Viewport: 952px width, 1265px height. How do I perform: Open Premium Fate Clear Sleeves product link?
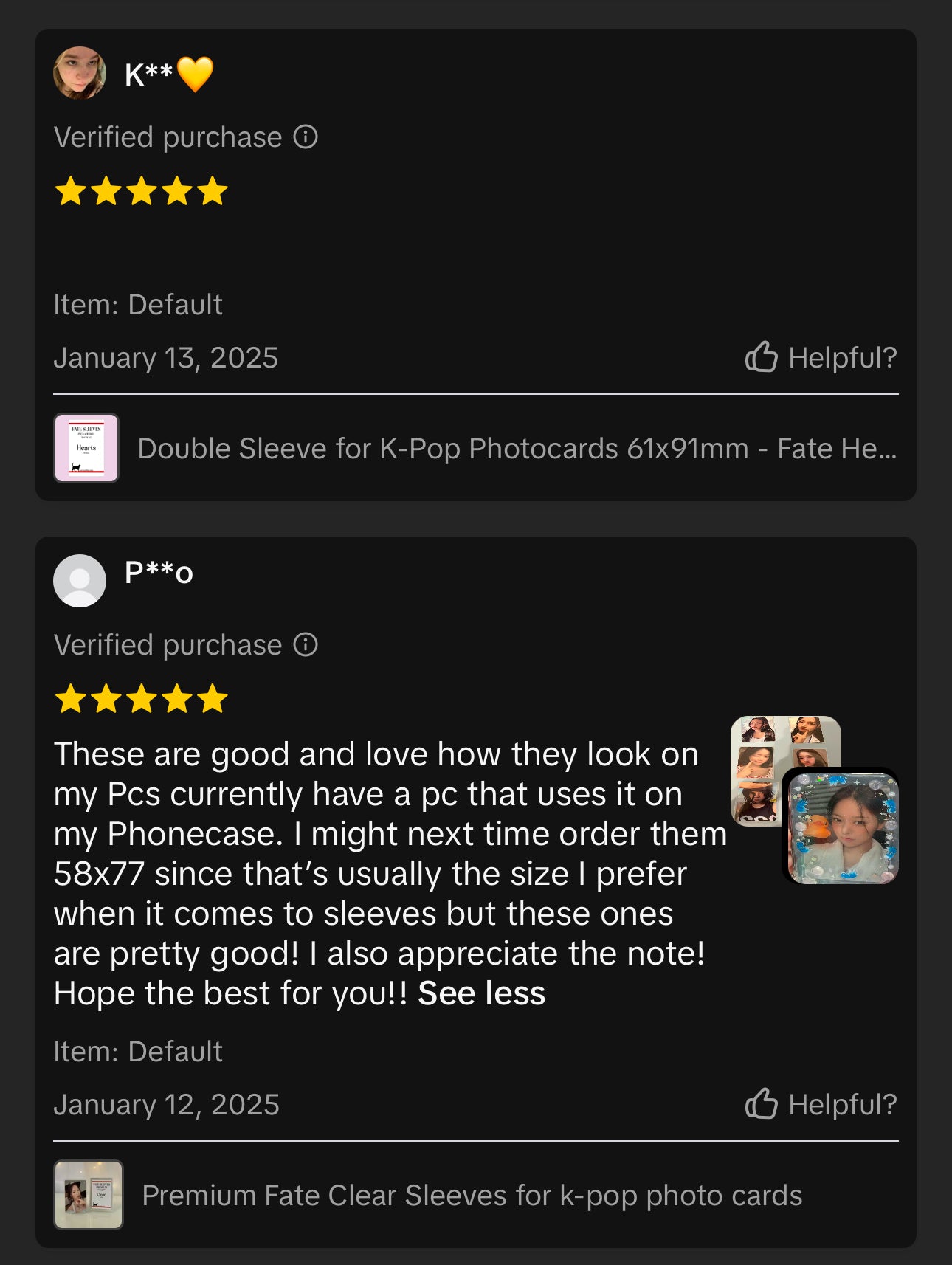(472, 1196)
